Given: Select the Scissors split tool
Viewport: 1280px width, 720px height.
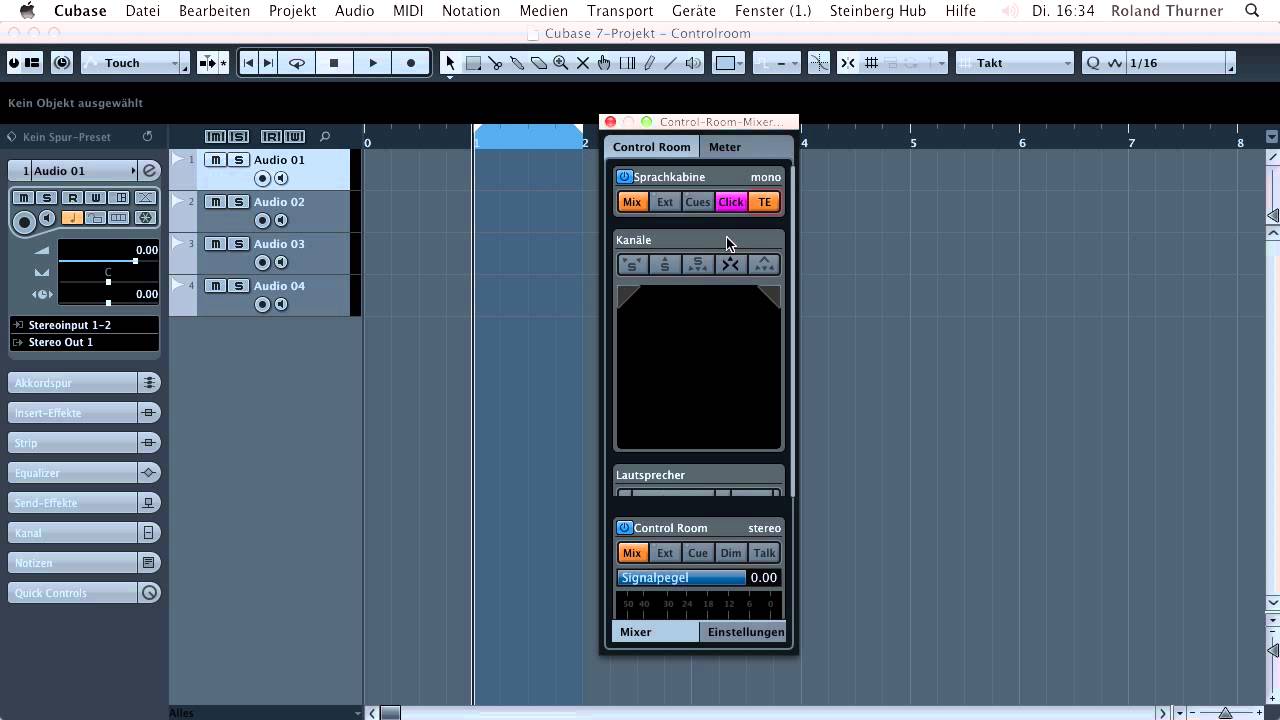Looking at the screenshot, I should point(495,63).
